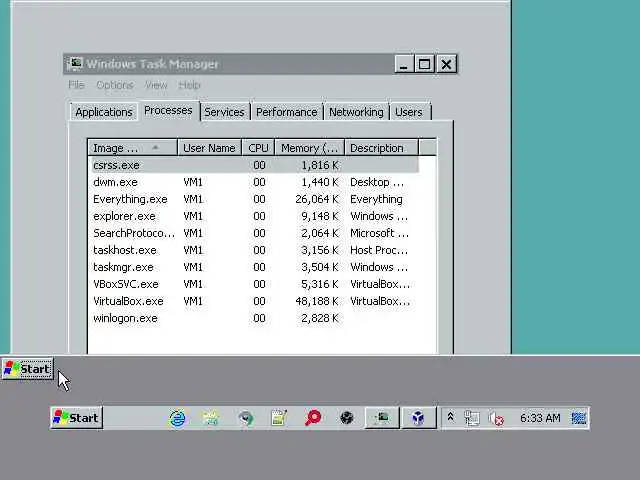
Task: Click the dark globe taskbar icon
Action: pos(347,418)
